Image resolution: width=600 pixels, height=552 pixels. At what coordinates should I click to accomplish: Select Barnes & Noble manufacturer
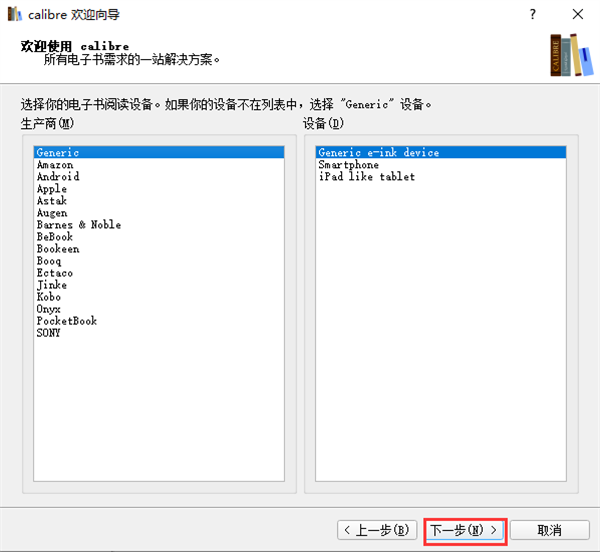79,225
